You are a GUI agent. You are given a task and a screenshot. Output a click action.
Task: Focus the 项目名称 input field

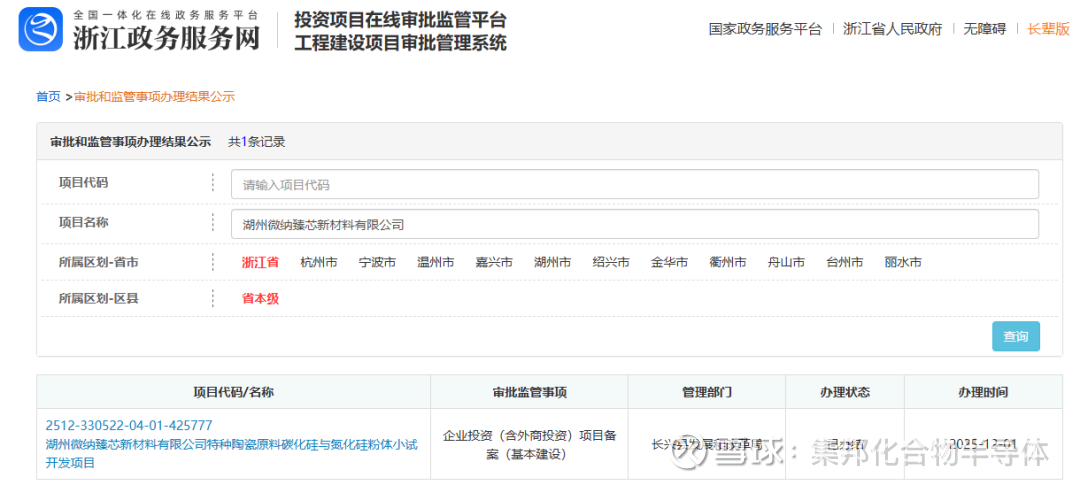pos(634,224)
